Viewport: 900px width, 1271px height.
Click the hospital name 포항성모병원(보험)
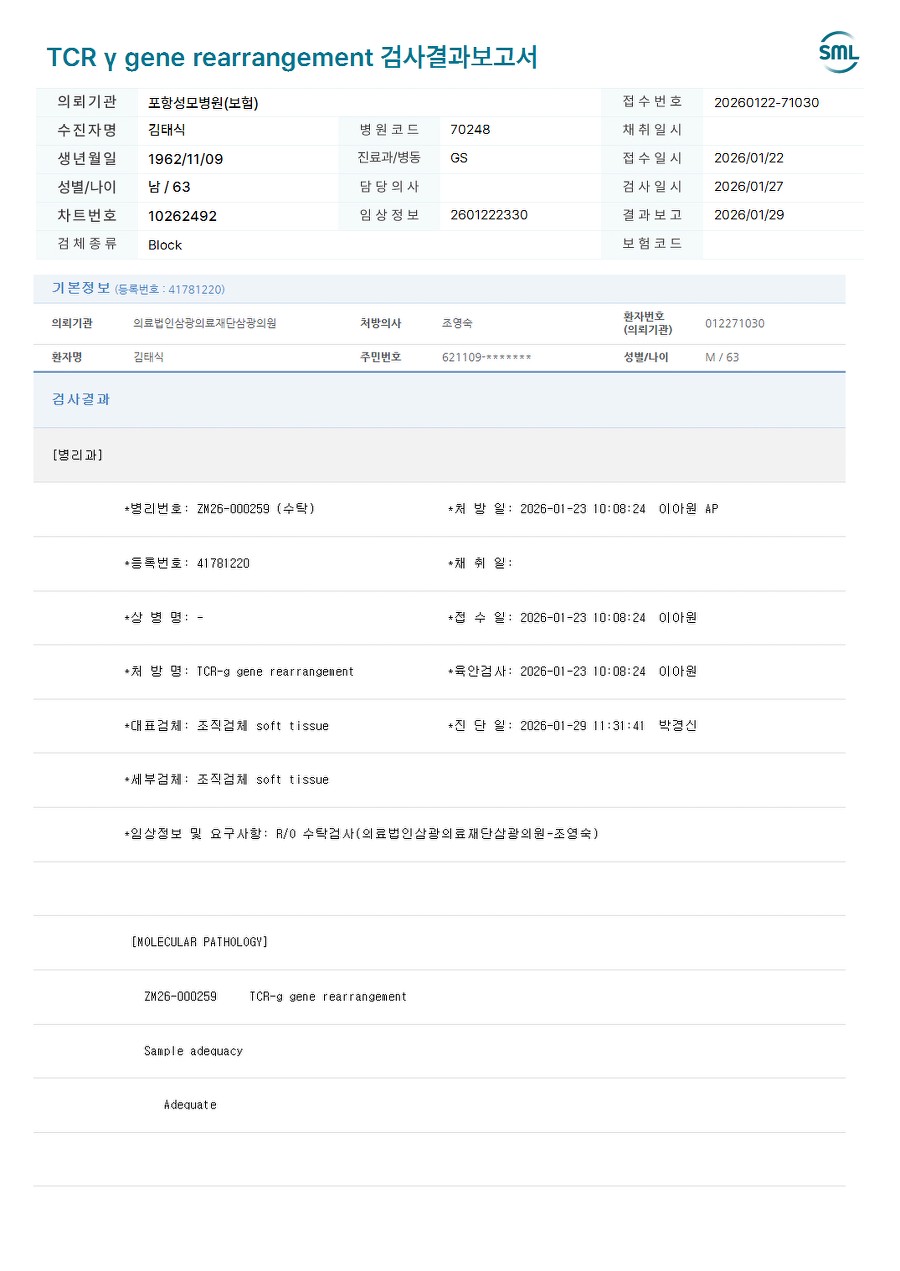coord(203,102)
